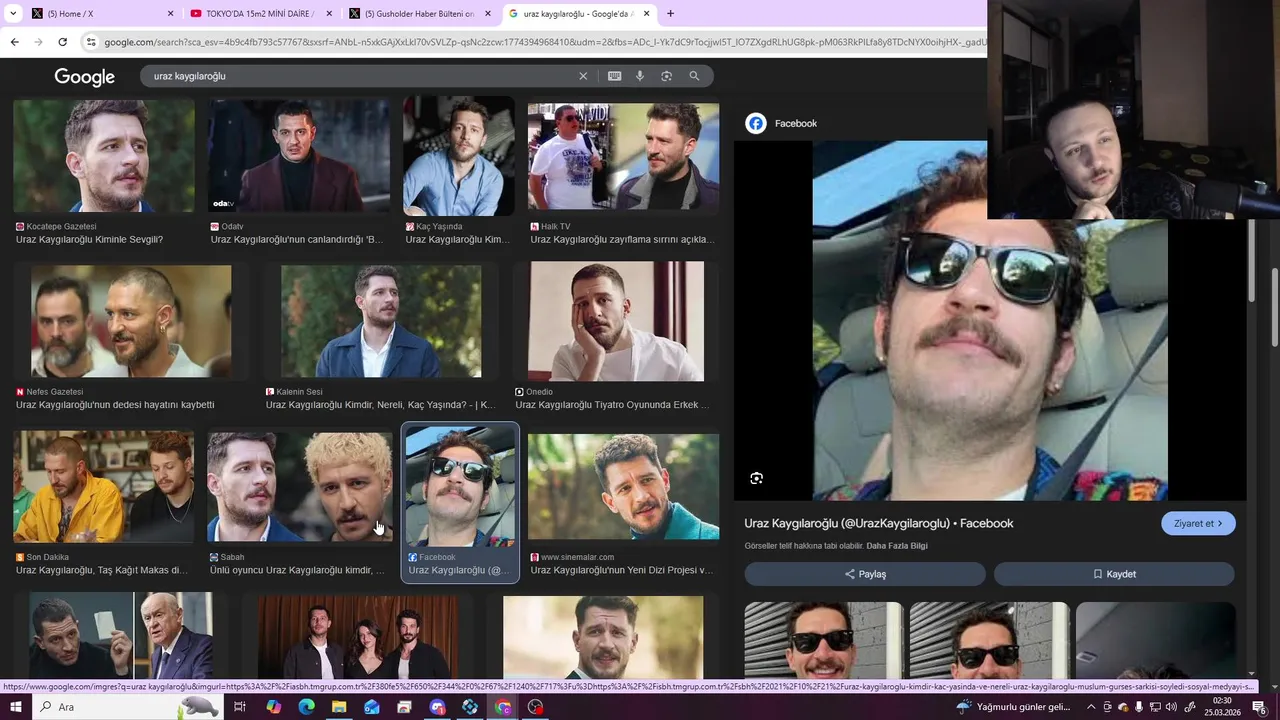Open the Discord taskbar icon
This screenshot has height=720, width=1280.
[437, 707]
